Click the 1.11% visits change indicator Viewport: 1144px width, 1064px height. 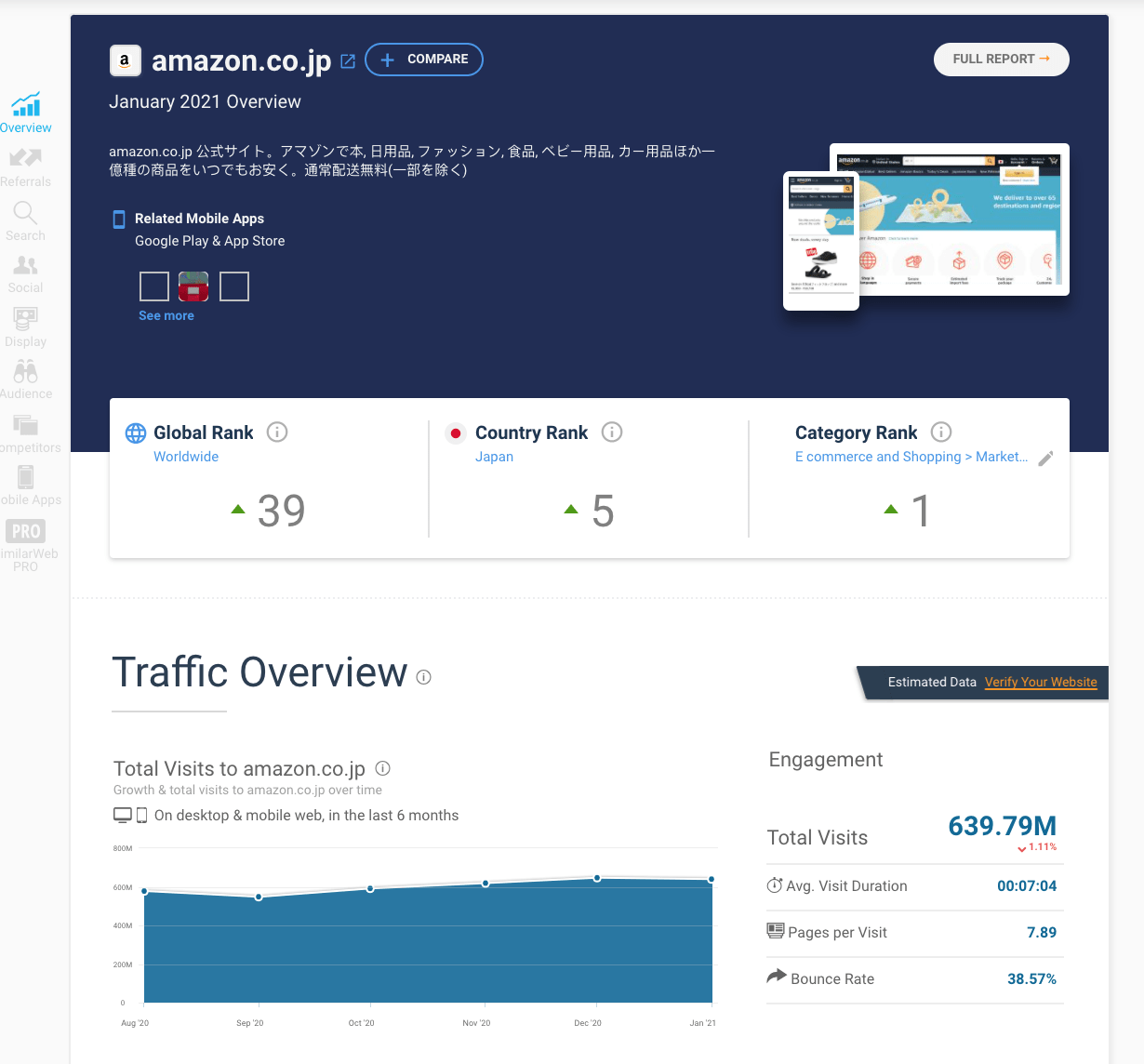click(x=1037, y=847)
